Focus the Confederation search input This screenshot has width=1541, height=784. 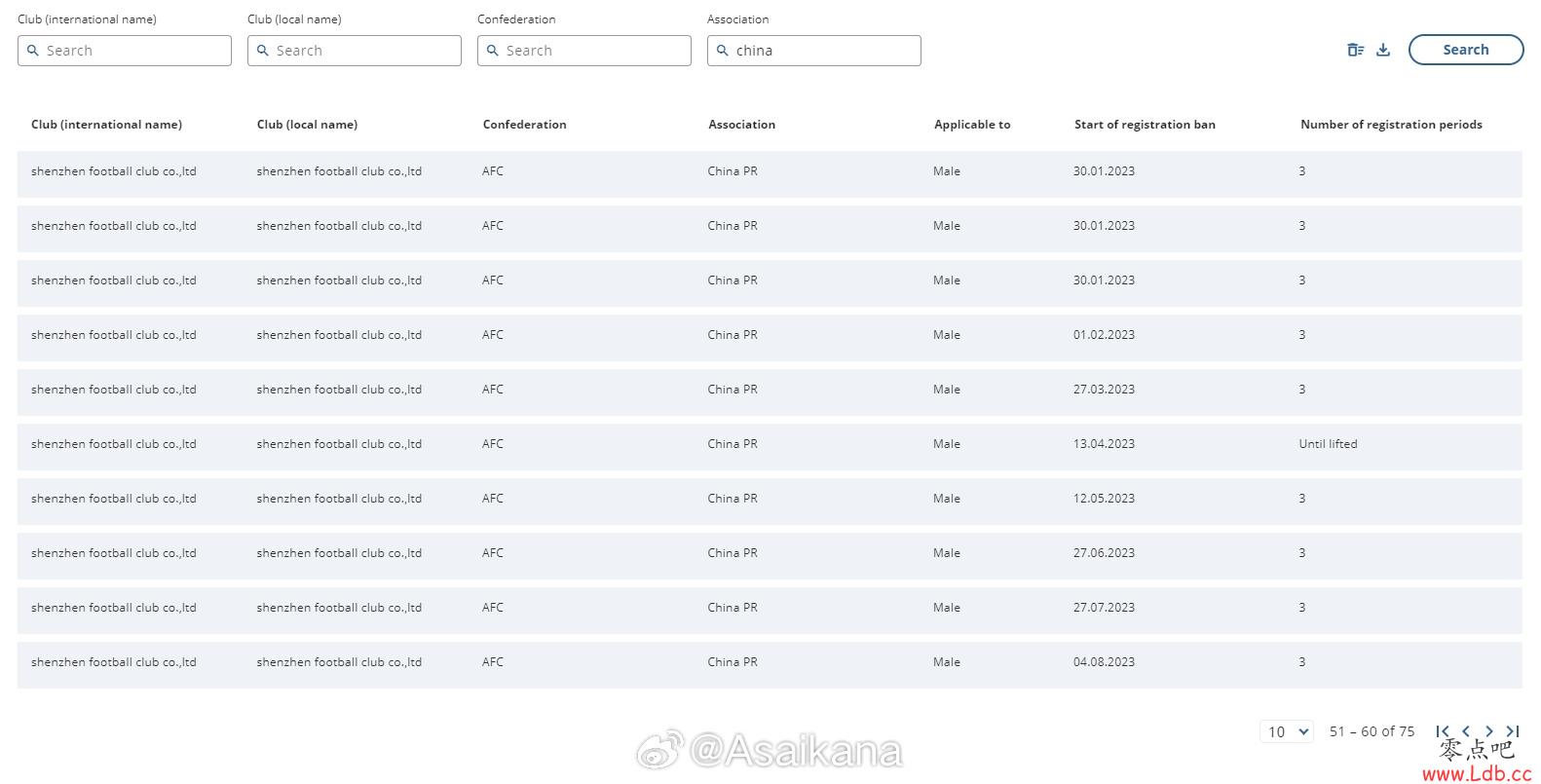click(584, 51)
